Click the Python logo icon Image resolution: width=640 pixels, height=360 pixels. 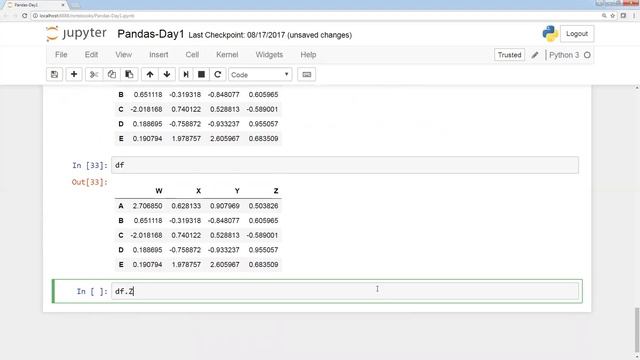point(550,33)
